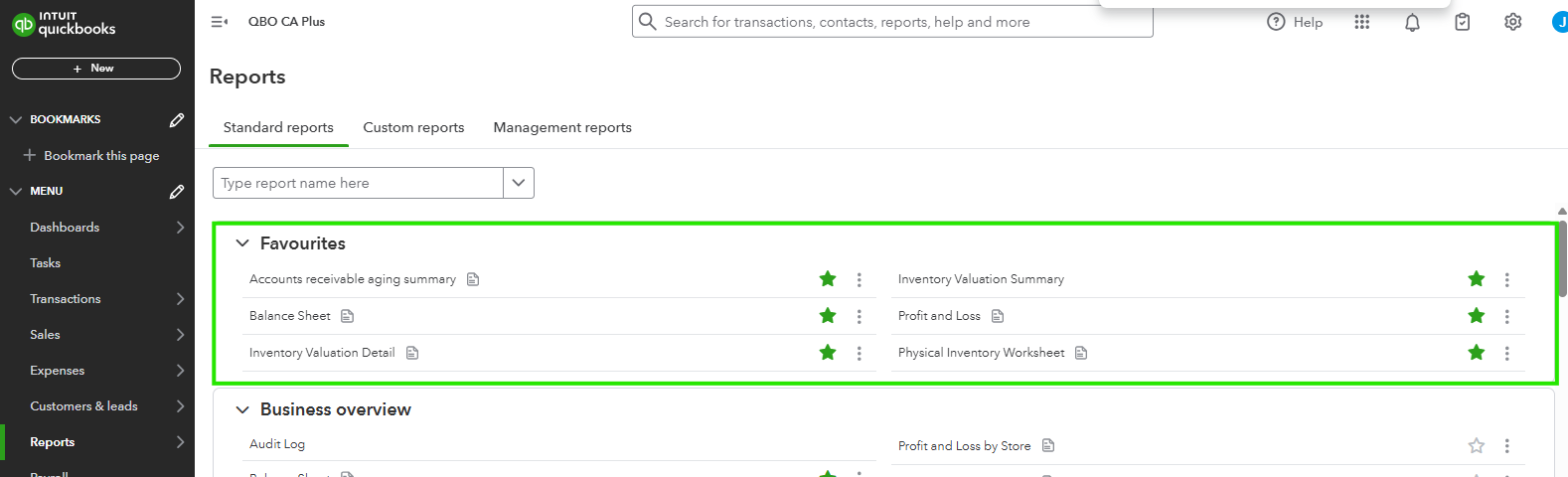Unfavourite Profit and Loss star
Image resolution: width=1568 pixels, height=477 pixels.
point(1477,316)
